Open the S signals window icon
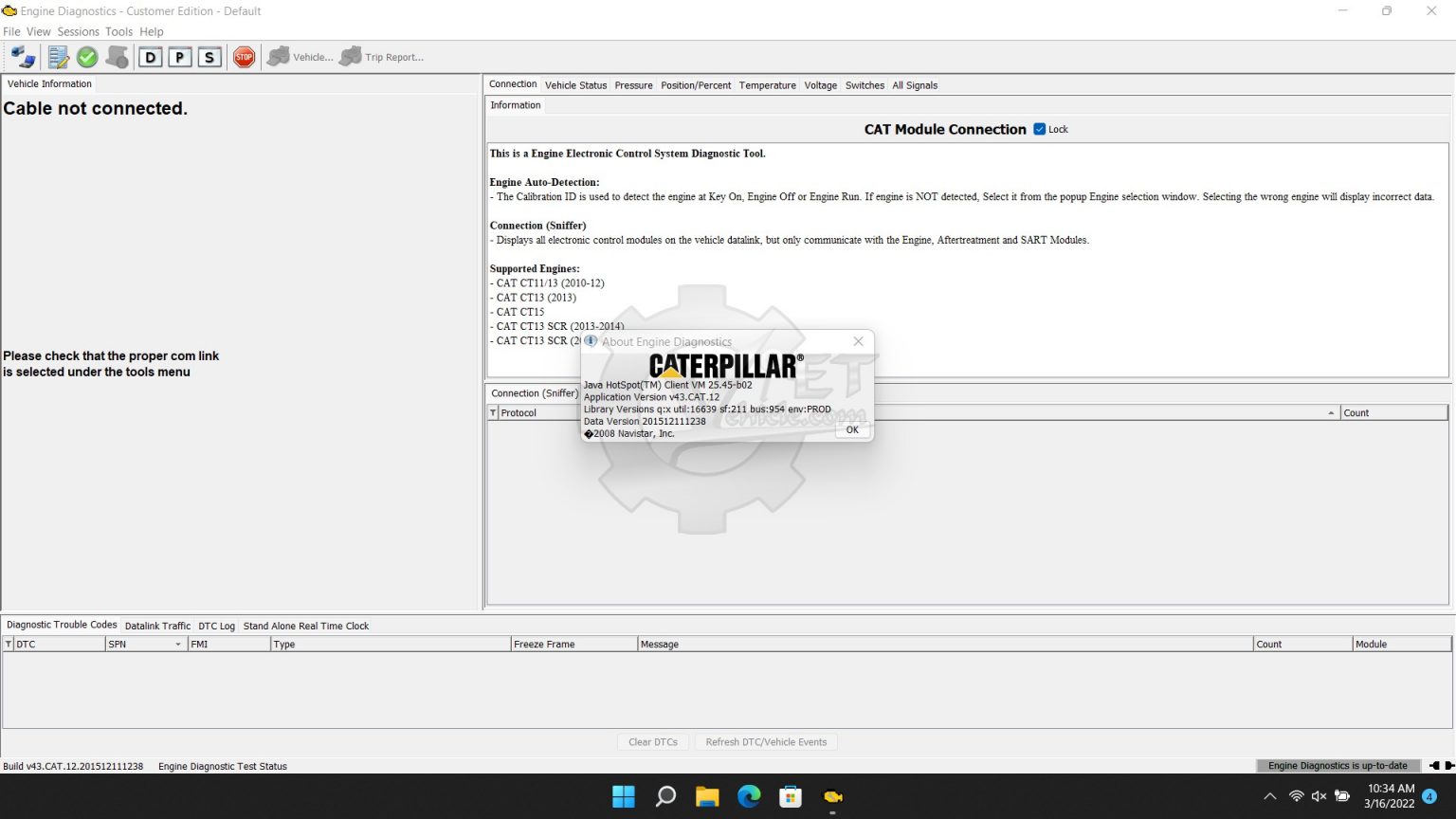This screenshot has width=1456, height=819. click(x=208, y=57)
